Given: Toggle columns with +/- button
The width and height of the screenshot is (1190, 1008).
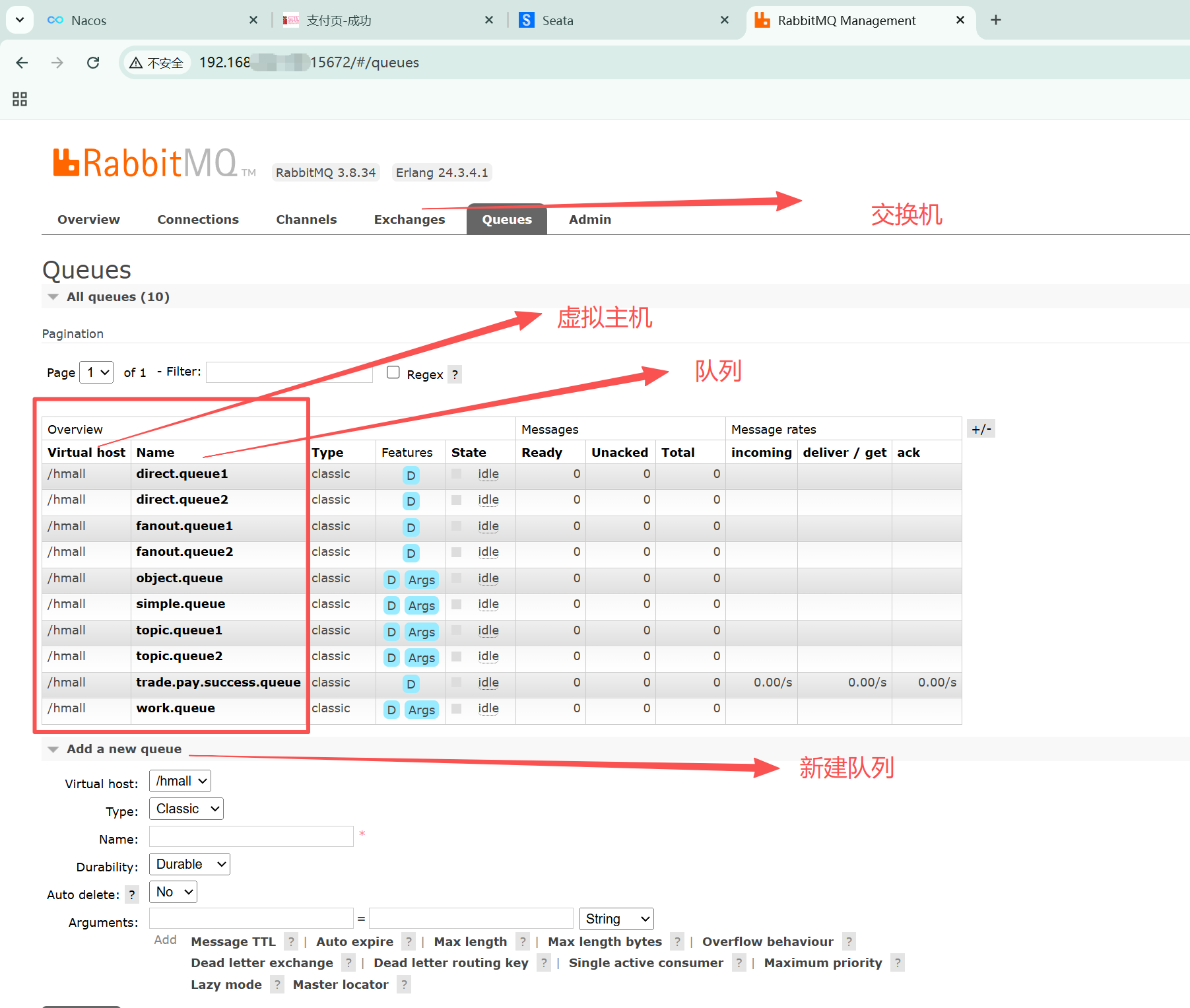Looking at the screenshot, I should 981,429.
